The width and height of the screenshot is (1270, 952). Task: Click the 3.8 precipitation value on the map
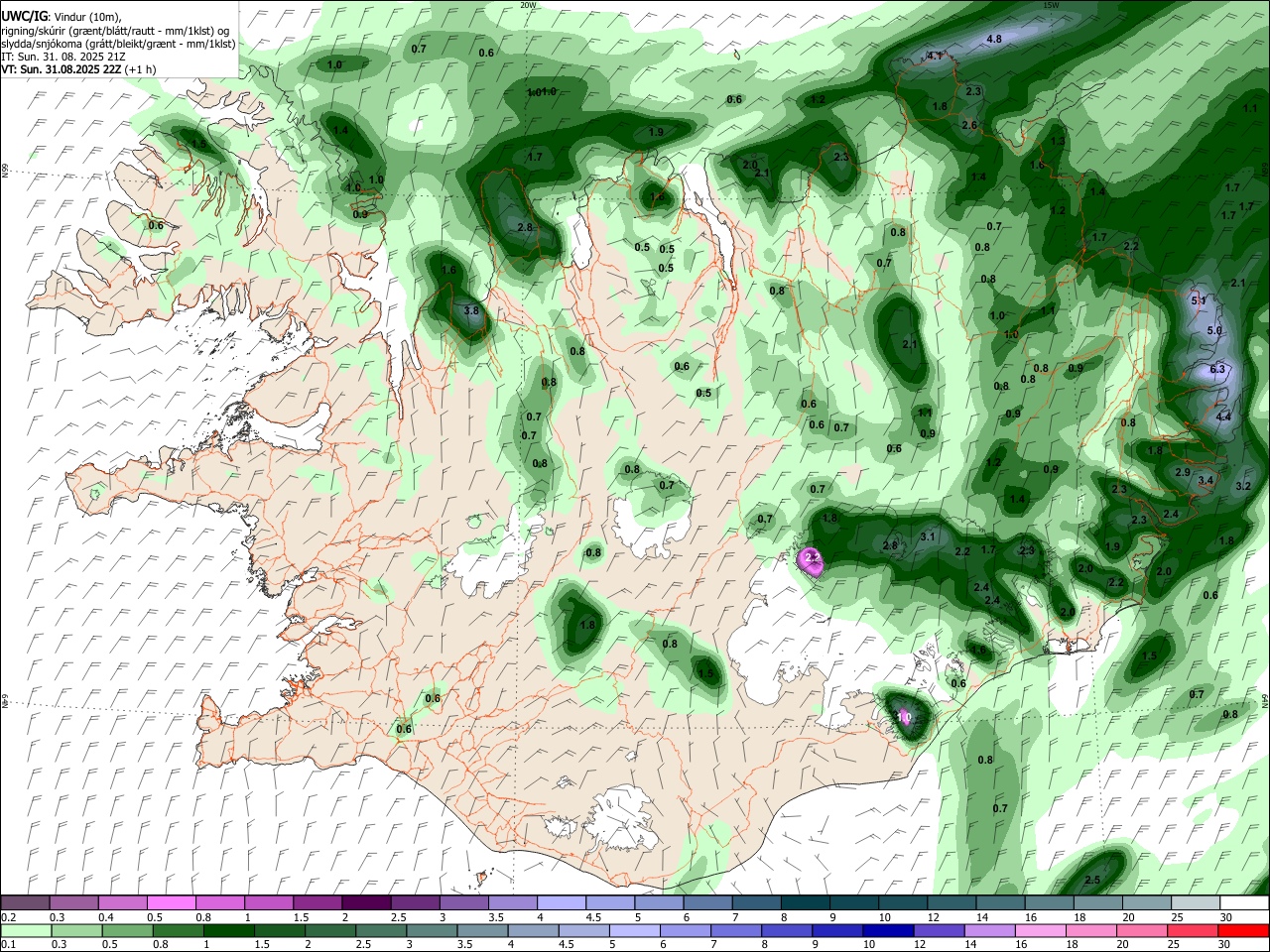pos(472,310)
